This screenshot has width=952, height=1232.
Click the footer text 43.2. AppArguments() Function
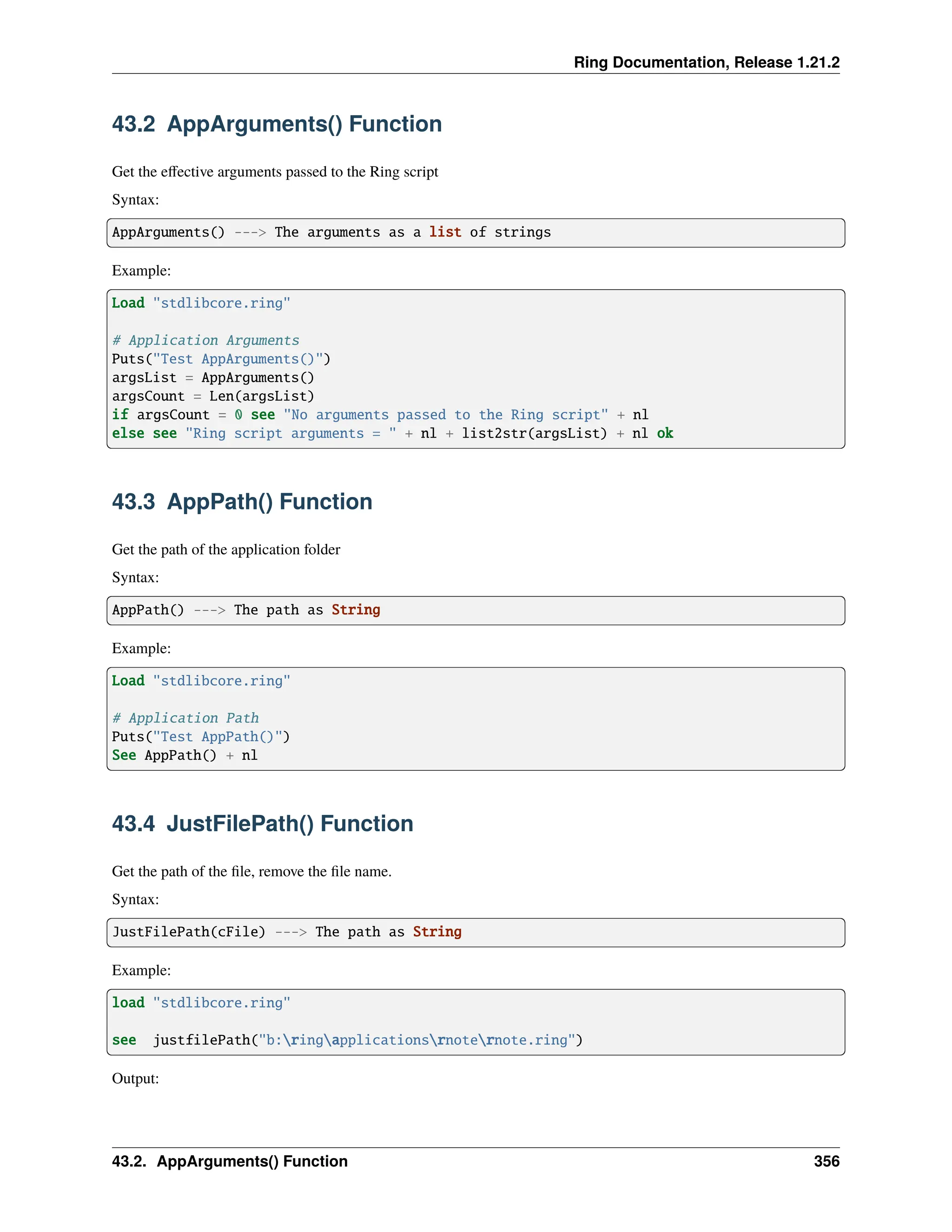(x=230, y=1161)
